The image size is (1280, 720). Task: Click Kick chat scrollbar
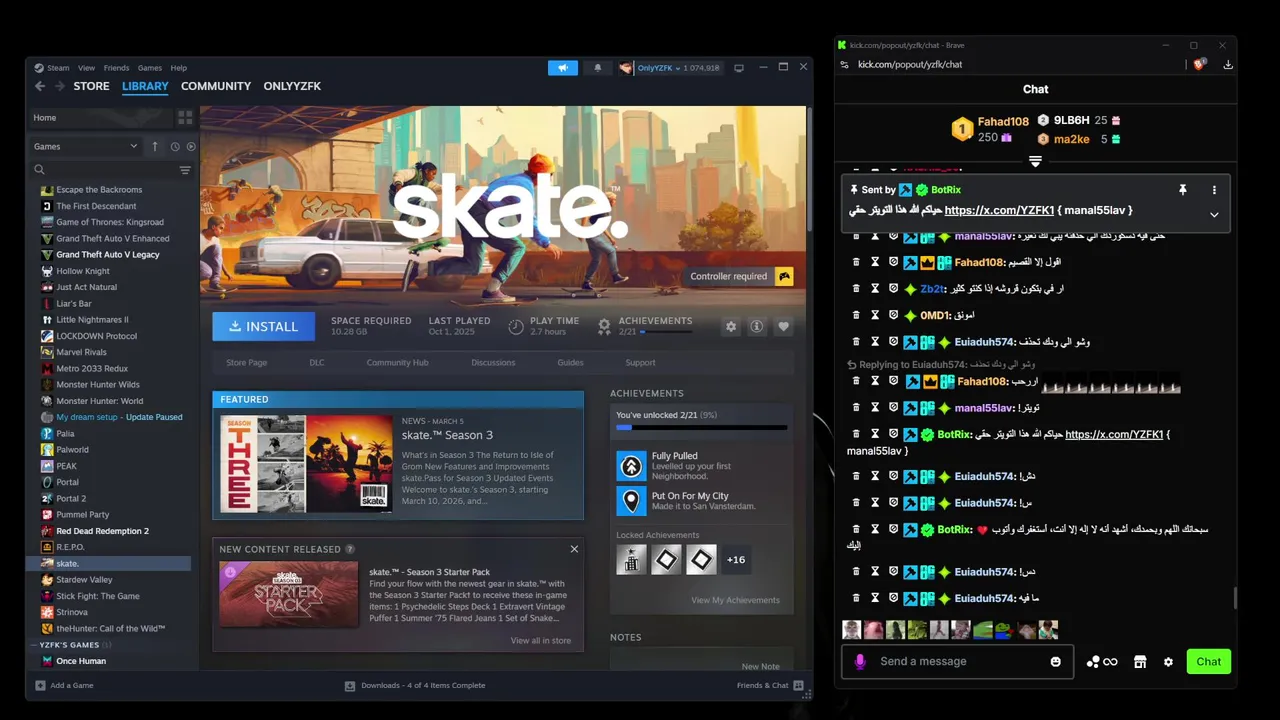coord(1234,598)
